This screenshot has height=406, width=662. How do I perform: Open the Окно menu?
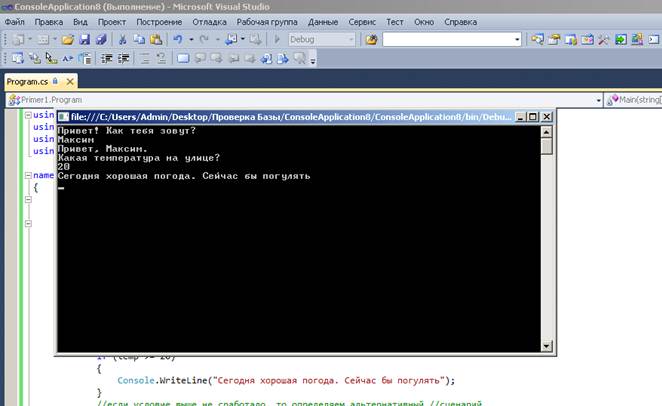click(x=424, y=22)
